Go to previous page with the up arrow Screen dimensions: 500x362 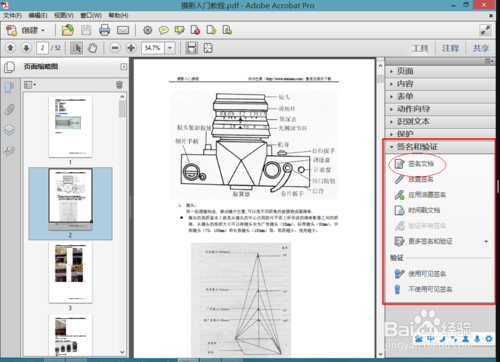point(10,48)
